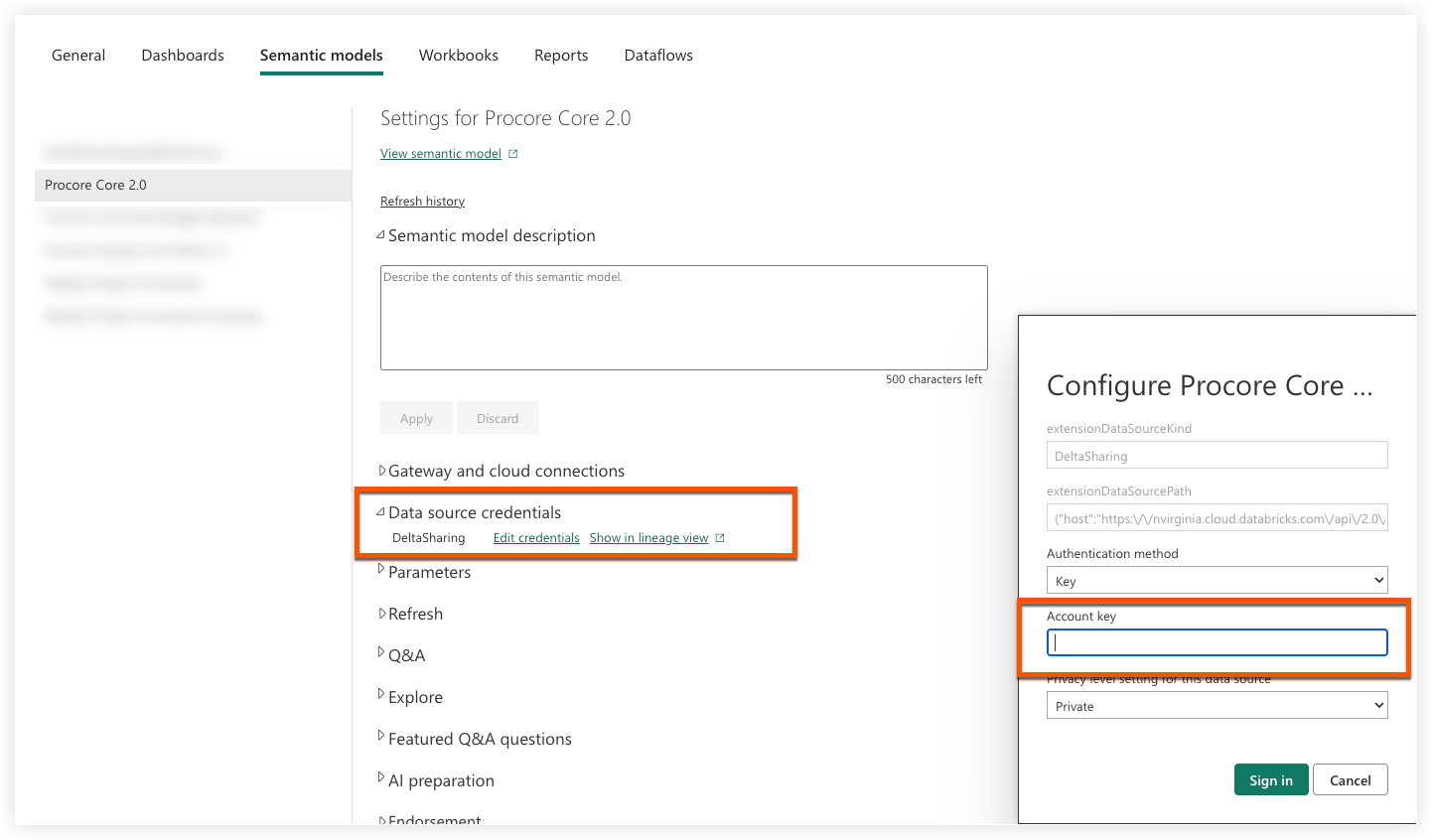This screenshot has height=840, width=1432.
Task: Open the Privacy level dropdown showing Private
Action: click(1217, 705)
